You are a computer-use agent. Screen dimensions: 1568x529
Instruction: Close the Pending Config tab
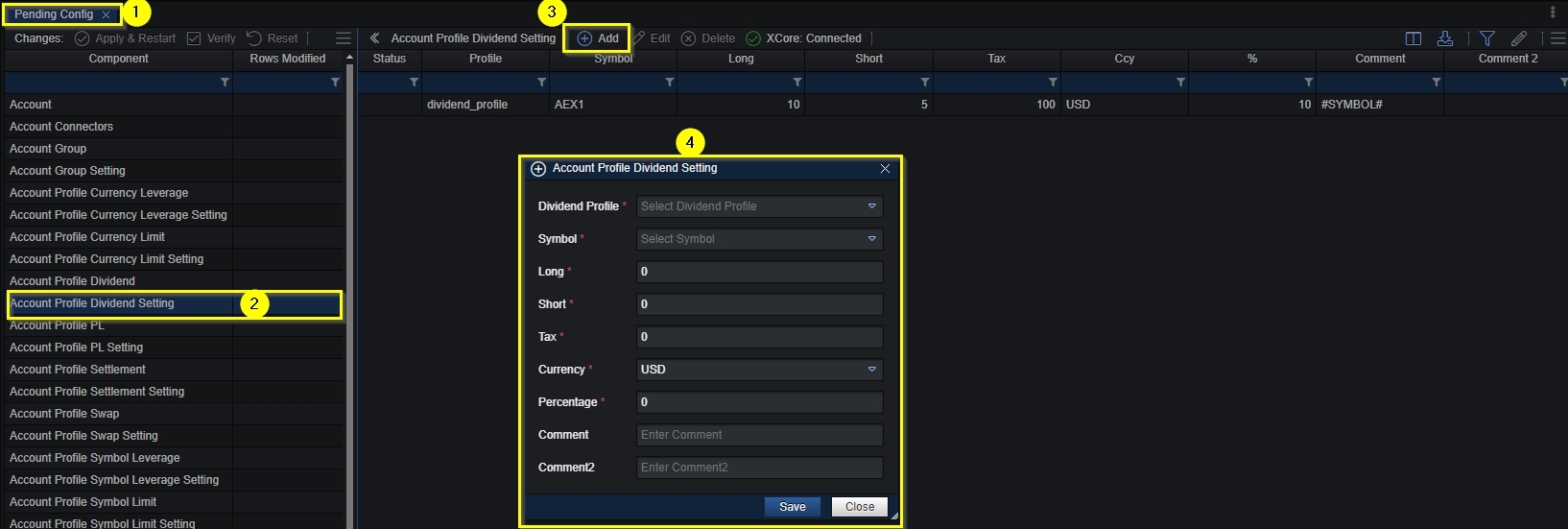click(x=106, y=14)
